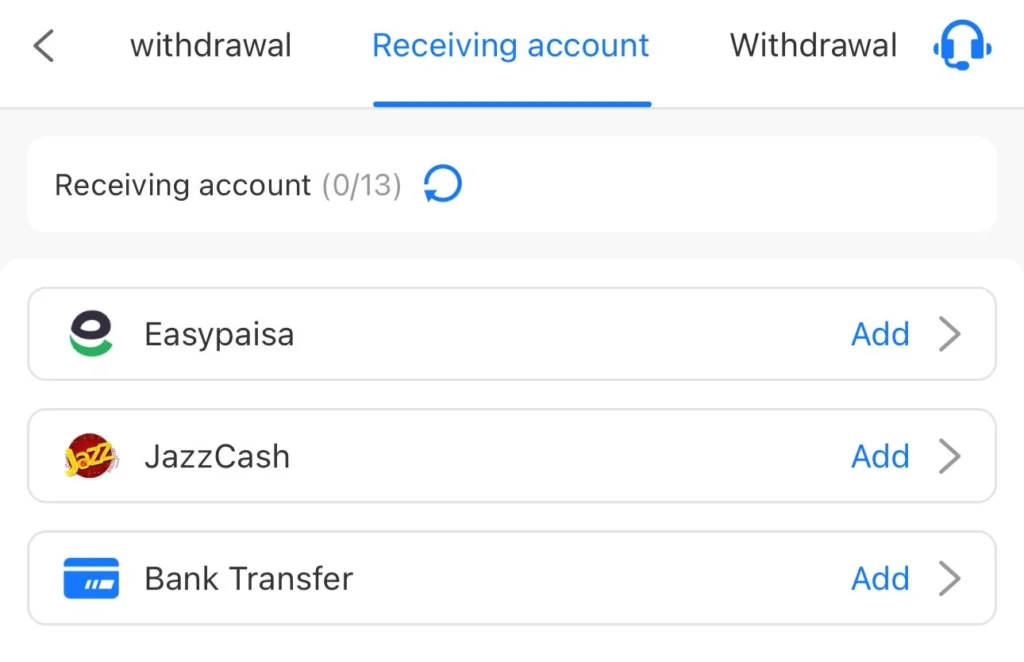Select the Easypaisa logo icon
Viewport: 1024px width, 662px height.
point(91,333)
